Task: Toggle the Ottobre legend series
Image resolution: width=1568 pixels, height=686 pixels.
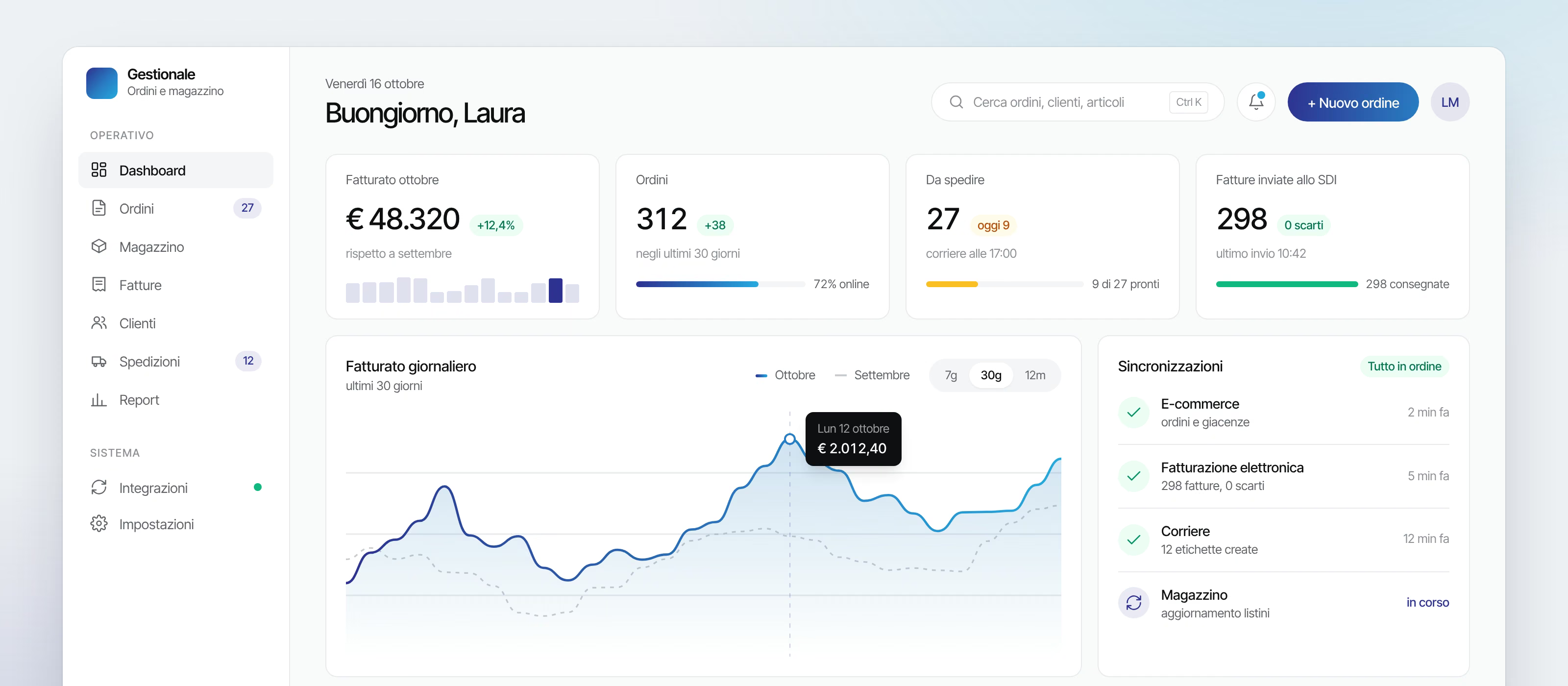Action: coord(785,375)
